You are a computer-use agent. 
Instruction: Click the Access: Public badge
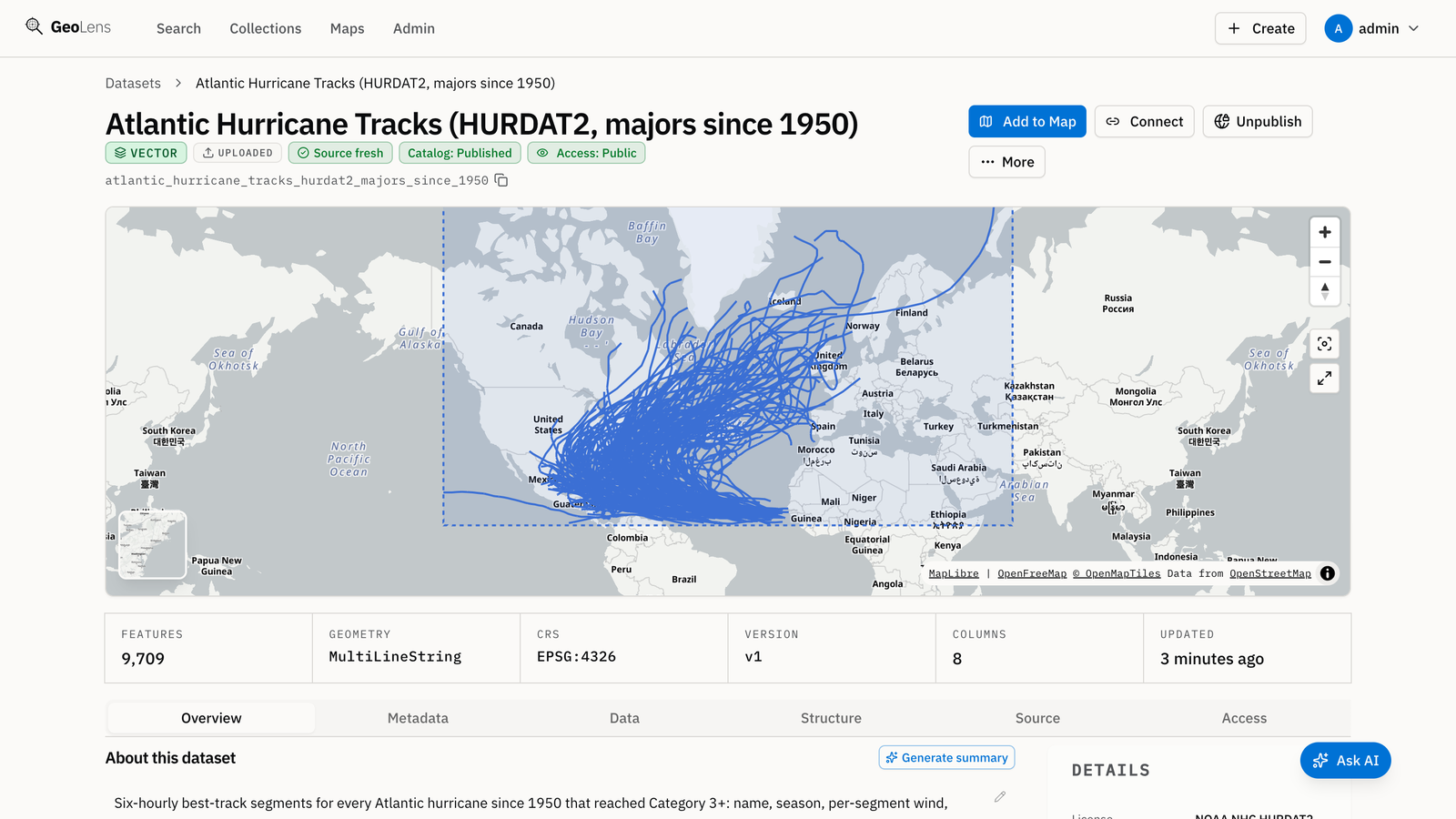[x=586, y=153]
